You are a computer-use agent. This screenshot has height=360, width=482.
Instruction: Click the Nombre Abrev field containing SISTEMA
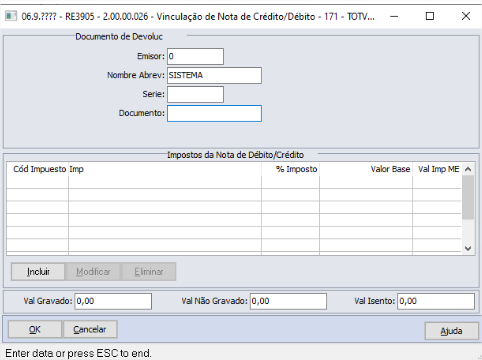(214, 75)
